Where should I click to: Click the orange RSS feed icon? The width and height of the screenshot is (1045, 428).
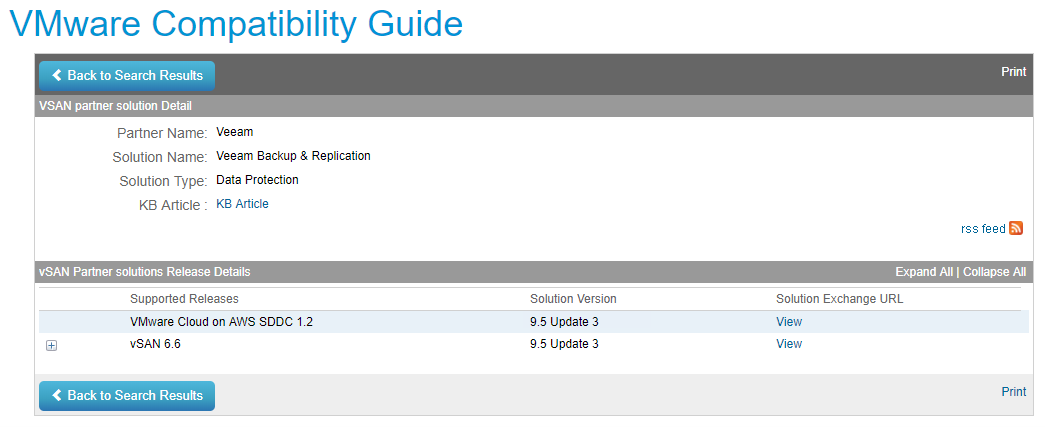[1016, 228]
